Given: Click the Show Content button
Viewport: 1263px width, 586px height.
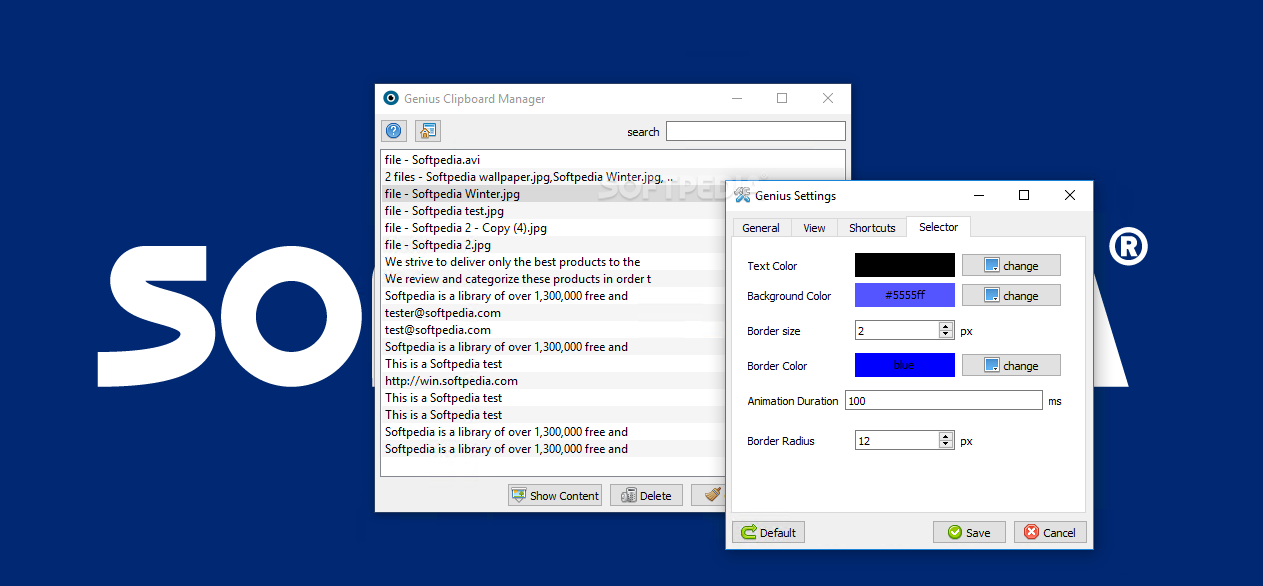Looking at the screenshot, I should [555, 495].
